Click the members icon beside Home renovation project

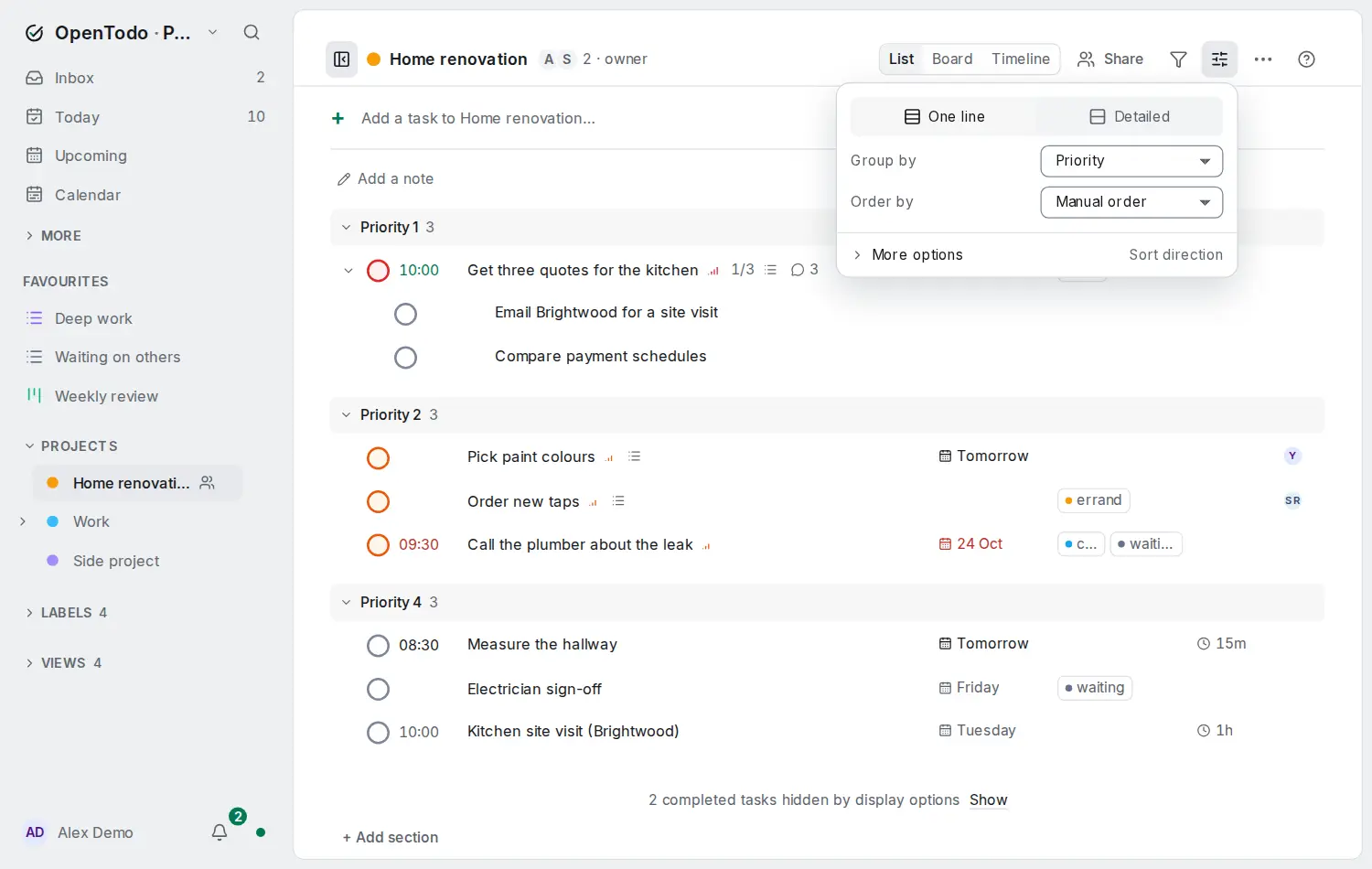[208, 483]
